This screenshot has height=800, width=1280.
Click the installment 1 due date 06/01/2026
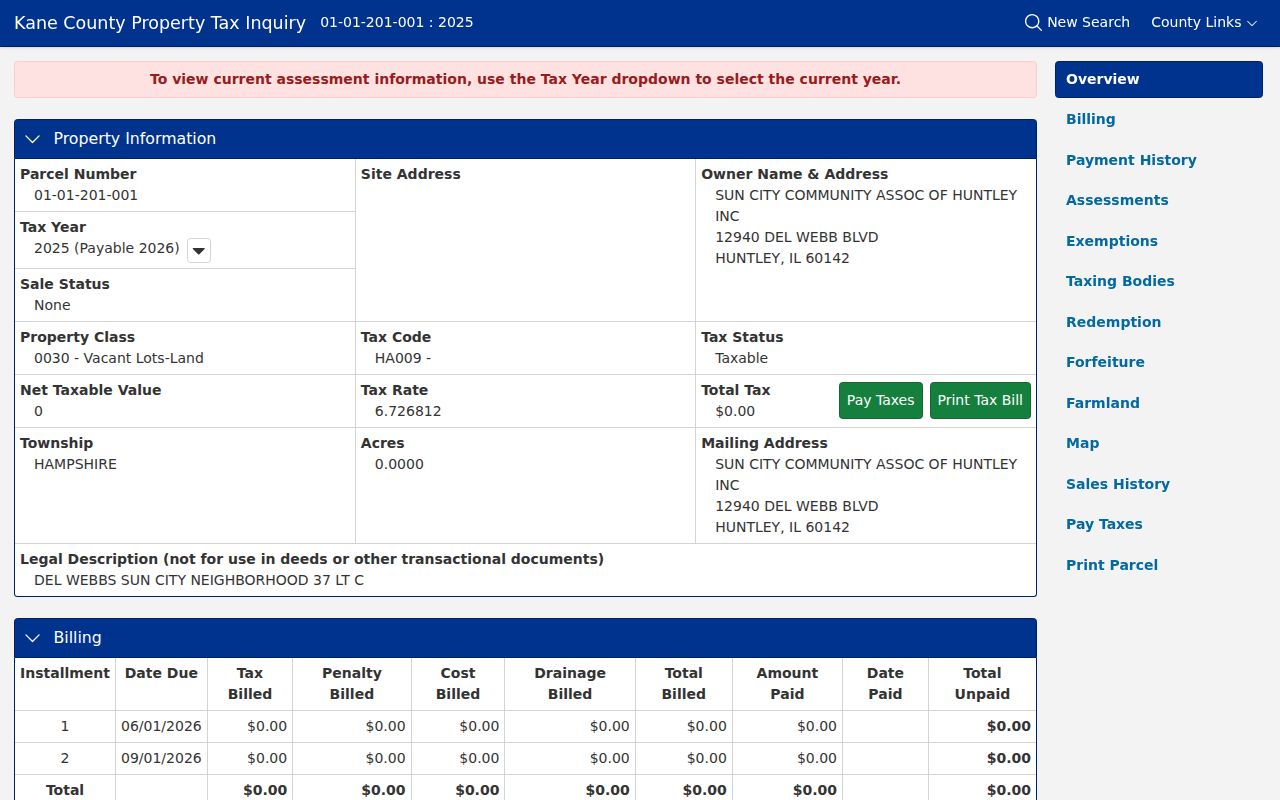point(161,726)
